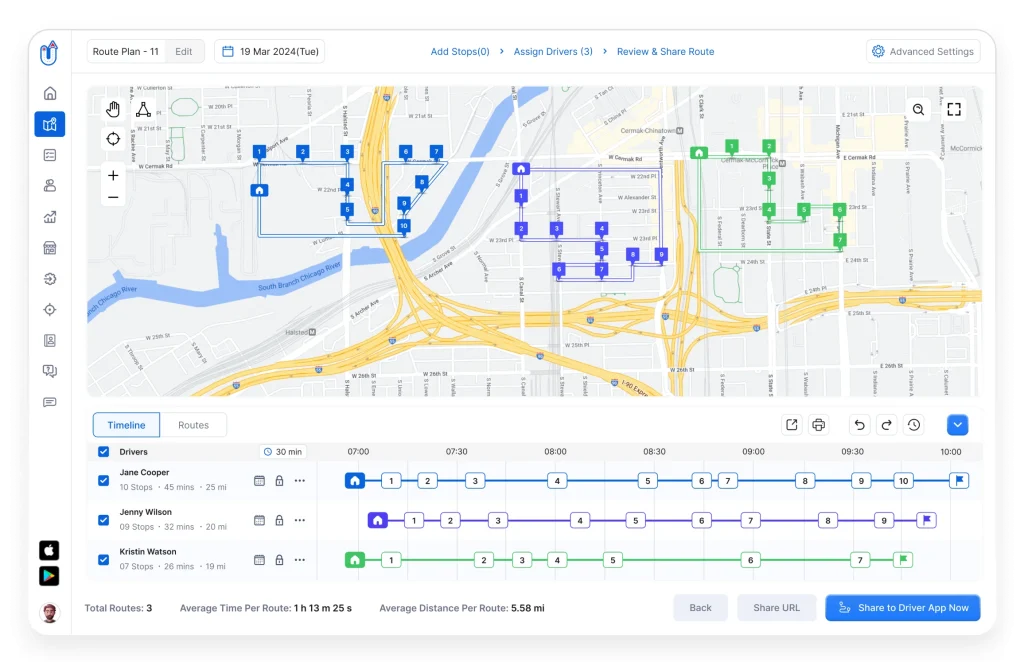Switch to the Routes tab
This screenshot has height=662, width=1024.
(193, 425)
